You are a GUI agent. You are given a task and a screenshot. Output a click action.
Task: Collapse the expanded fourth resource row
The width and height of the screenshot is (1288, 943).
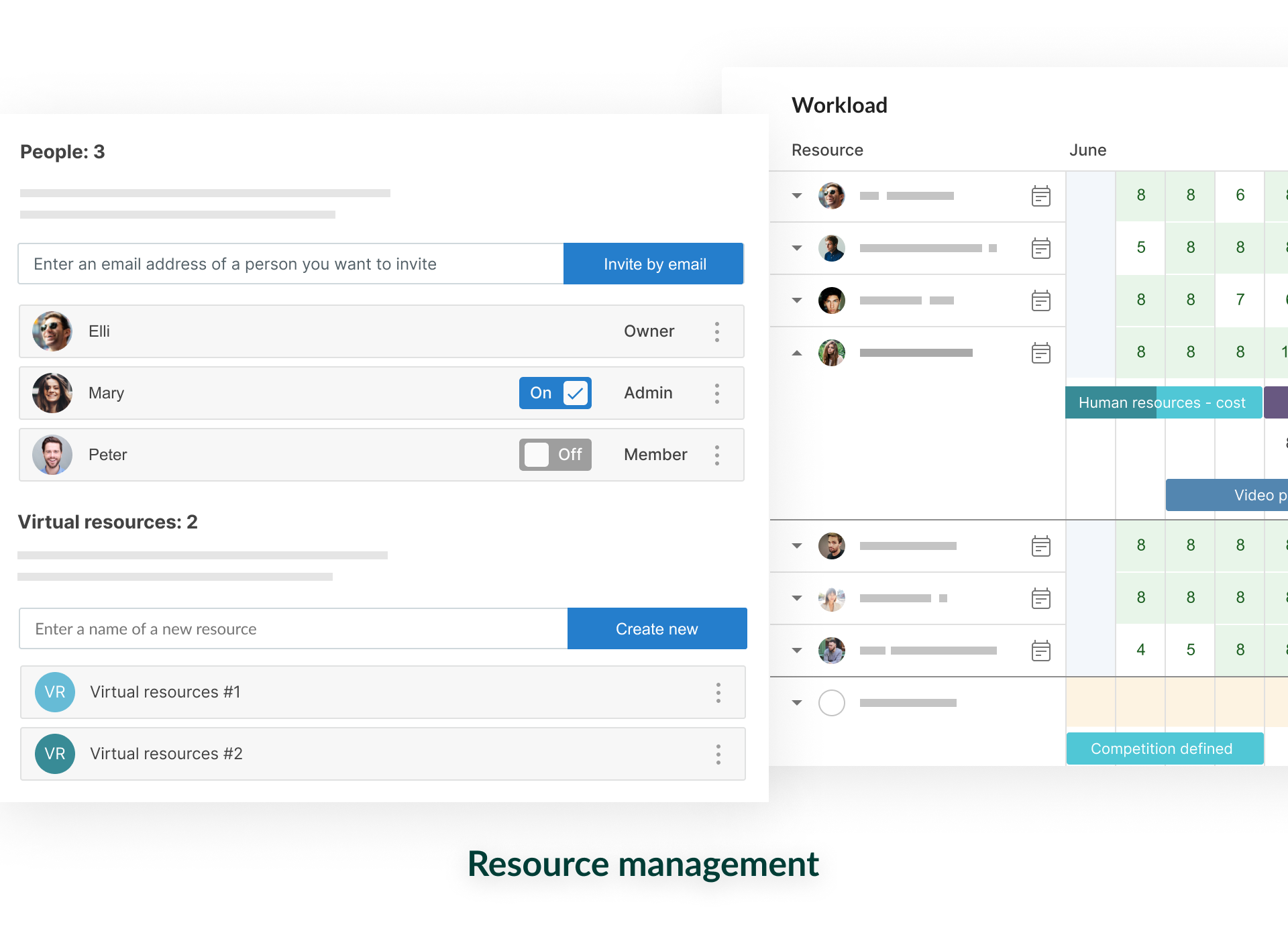point(797,353)
